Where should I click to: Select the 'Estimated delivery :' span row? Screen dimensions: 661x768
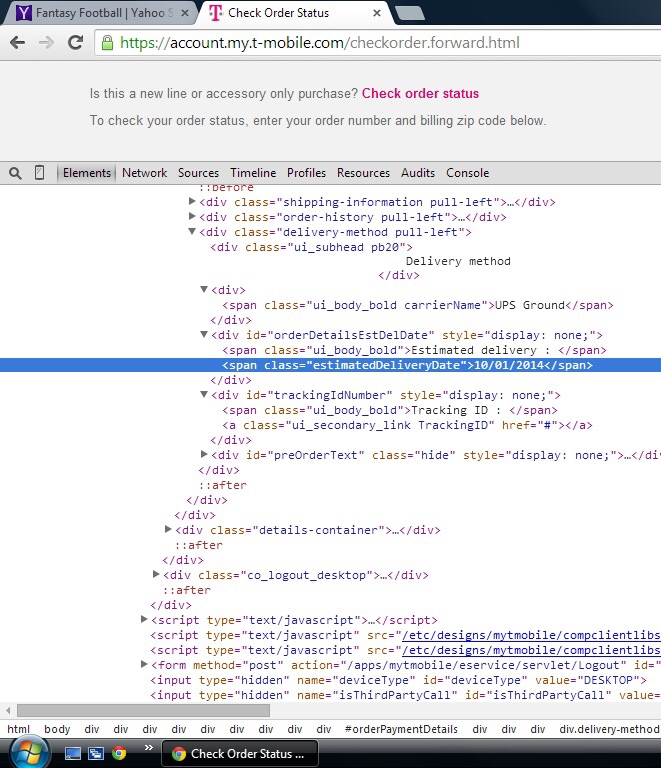[414, 351]
